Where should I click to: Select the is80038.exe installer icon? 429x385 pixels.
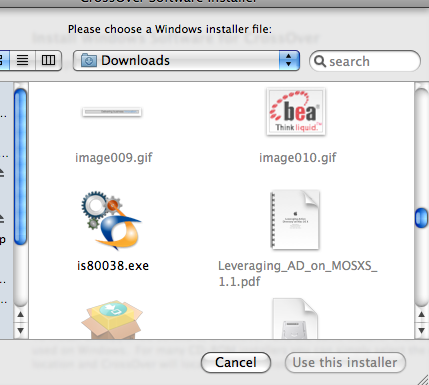[x=111, y=220]
